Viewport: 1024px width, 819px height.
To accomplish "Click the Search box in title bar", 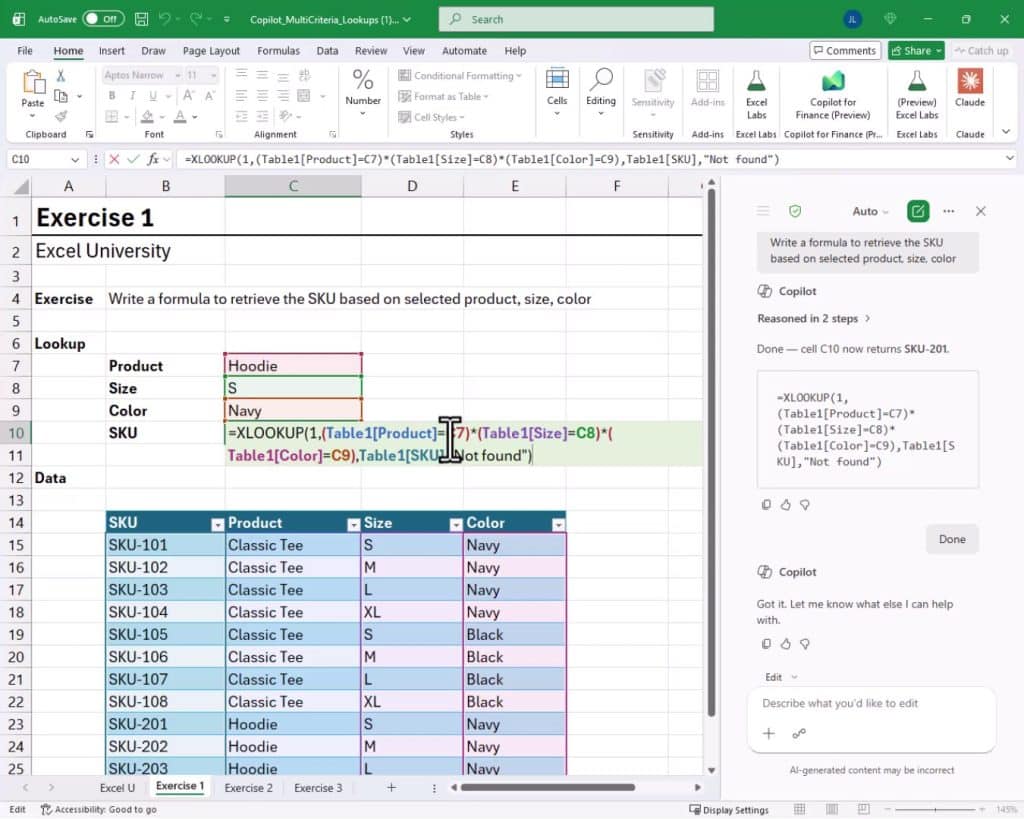I will [576, 19].
